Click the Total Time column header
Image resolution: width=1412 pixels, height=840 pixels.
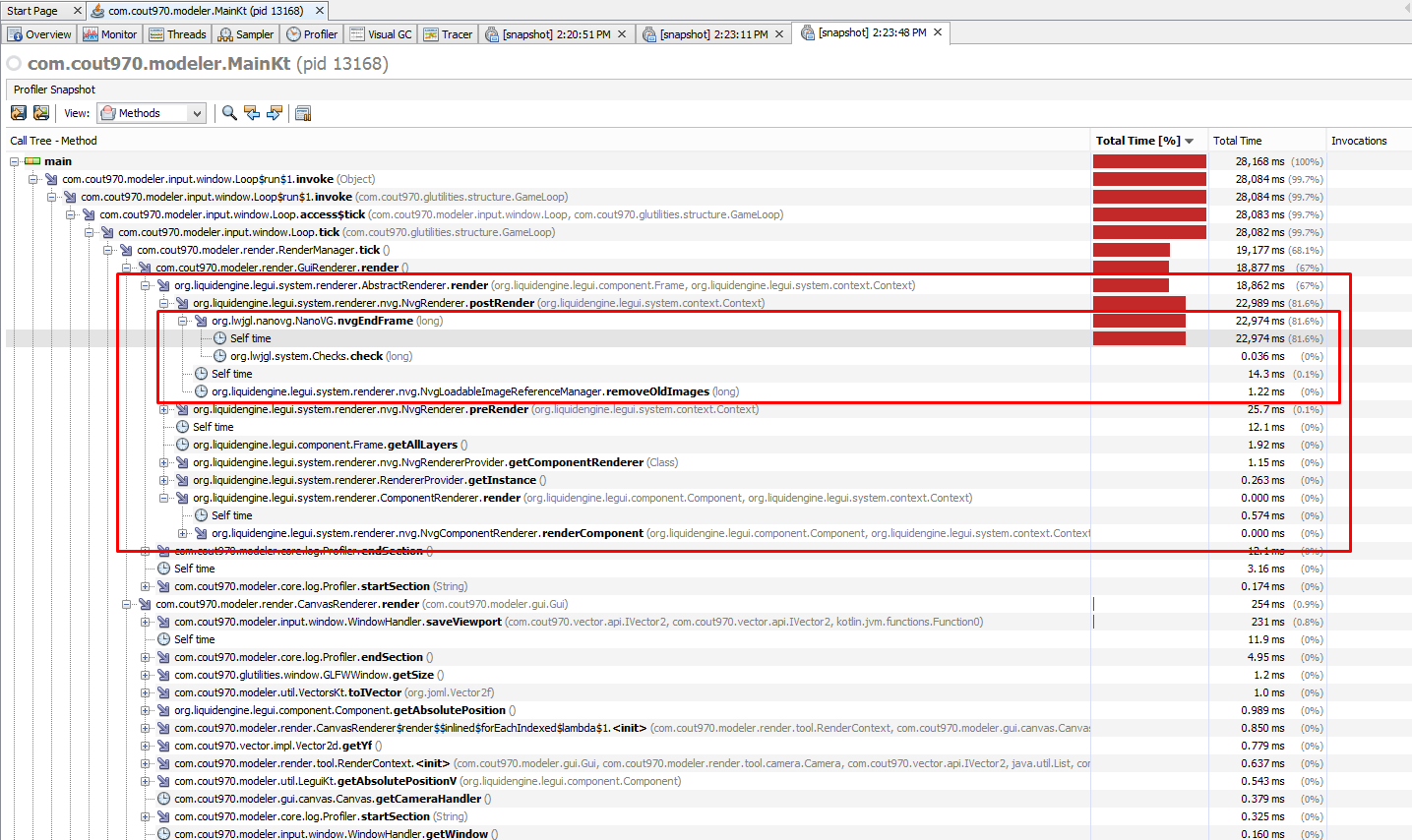pos(1267,141)
